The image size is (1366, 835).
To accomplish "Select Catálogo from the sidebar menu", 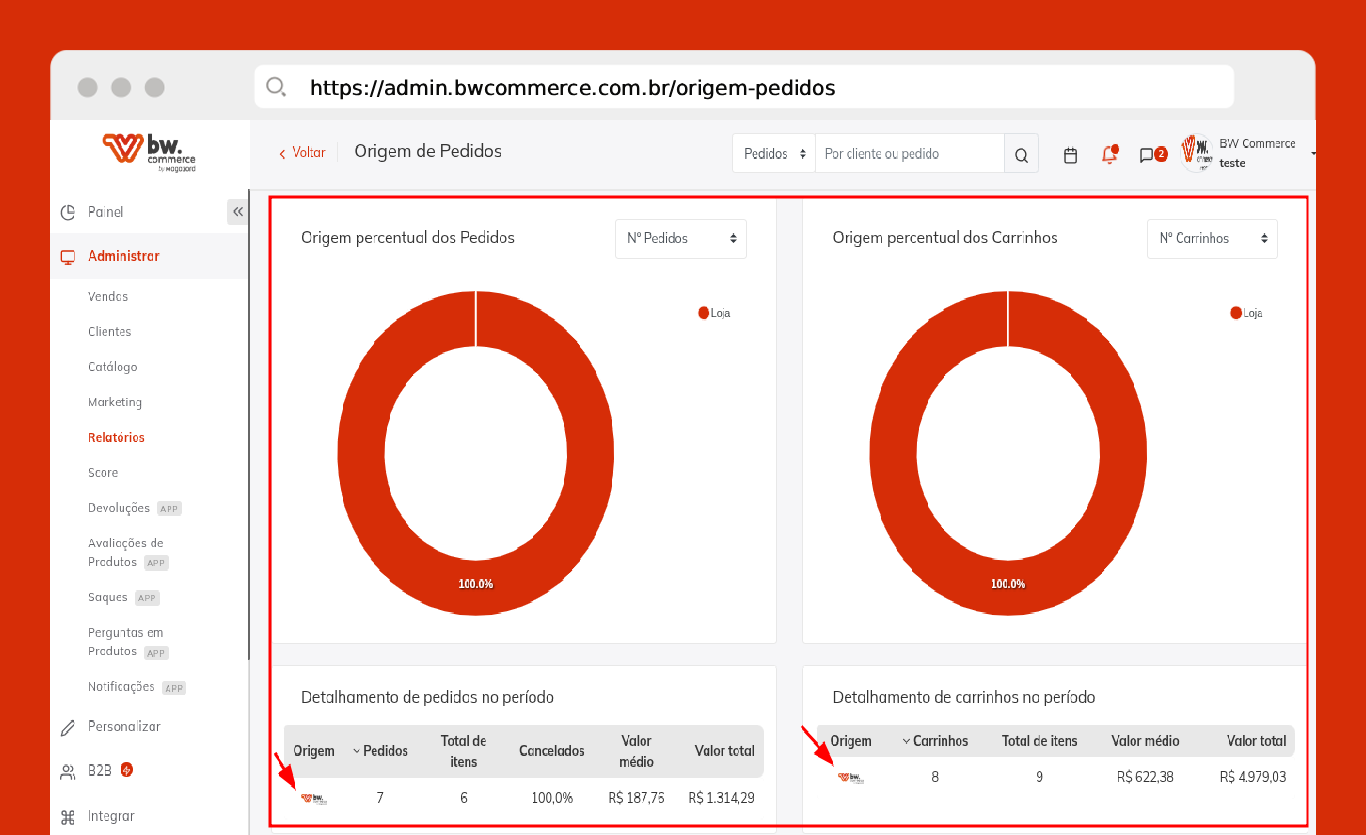I will point(112,367).
